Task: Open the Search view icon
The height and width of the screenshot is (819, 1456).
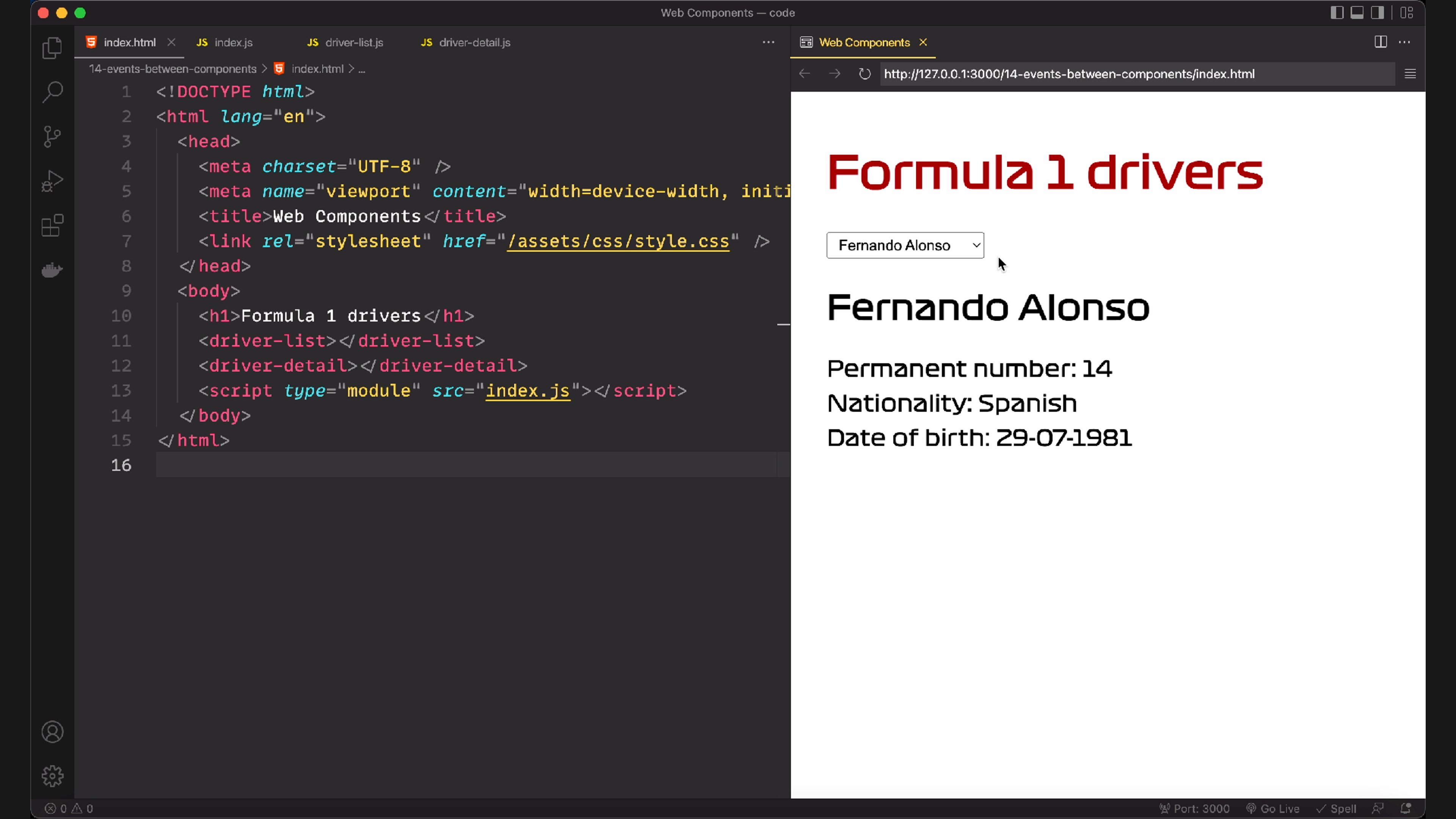Action: click(x=52, y=92)
